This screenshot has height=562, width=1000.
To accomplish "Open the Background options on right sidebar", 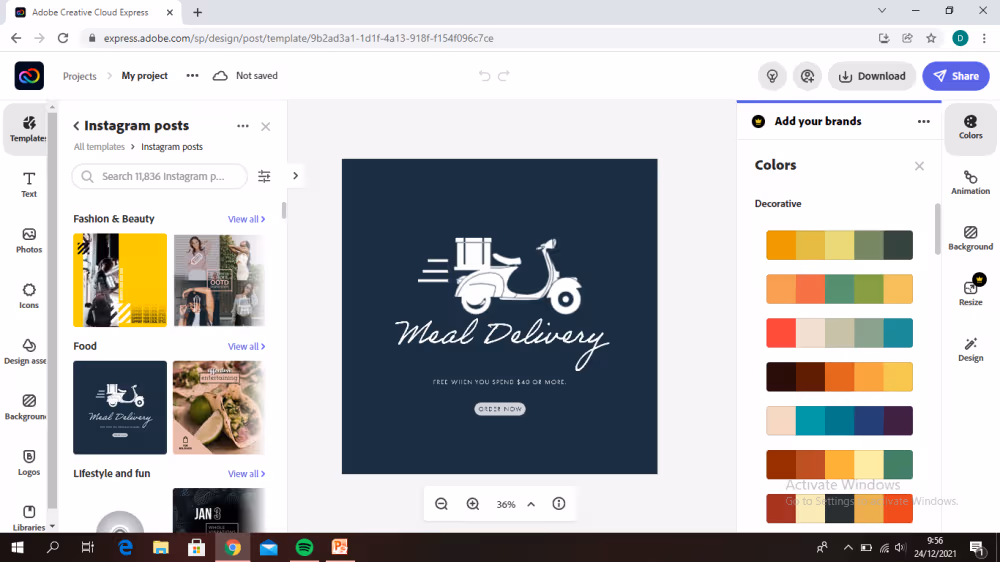I will tap(970, 238).
